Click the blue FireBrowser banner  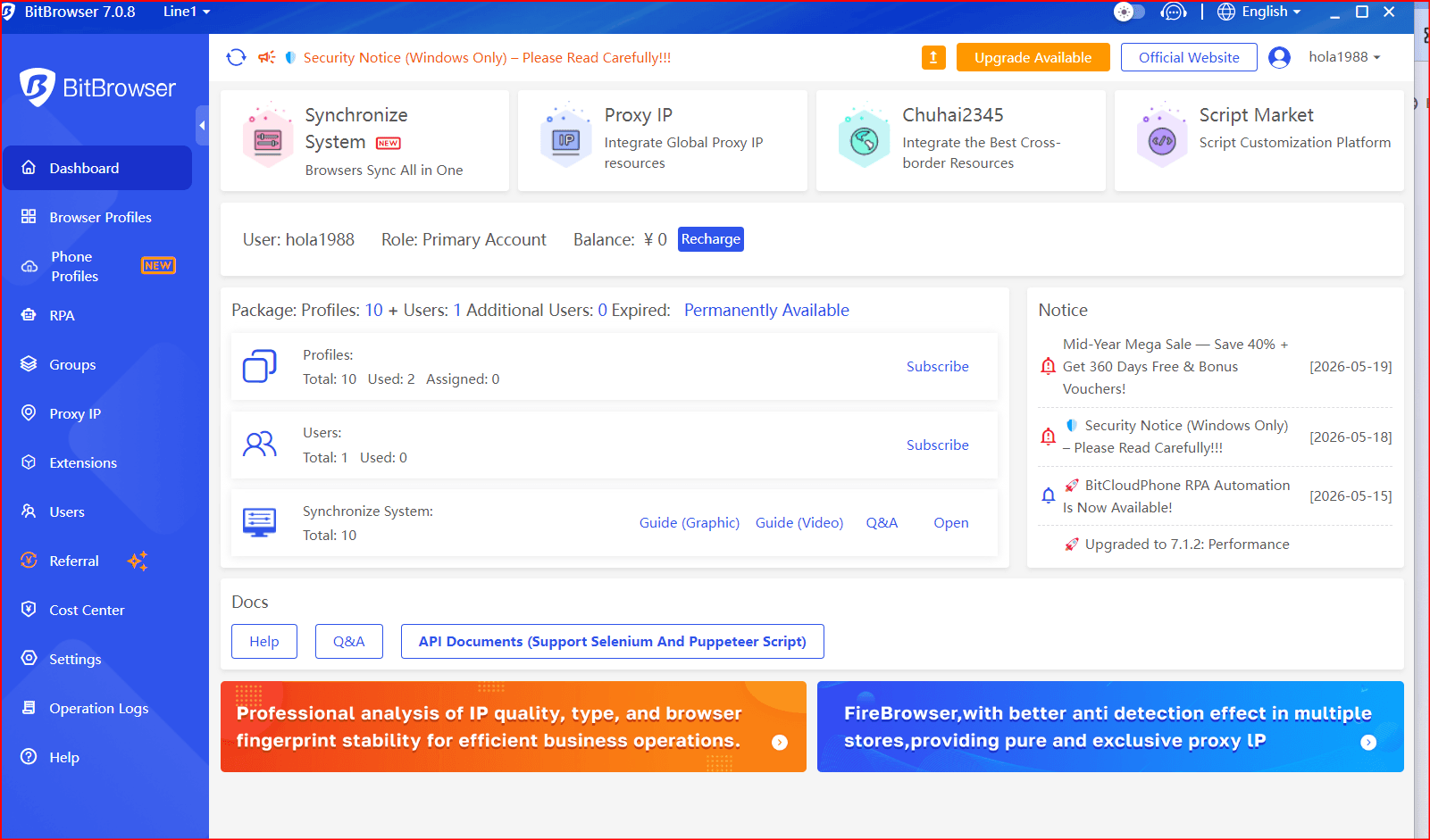click(x=1110, y=727)
